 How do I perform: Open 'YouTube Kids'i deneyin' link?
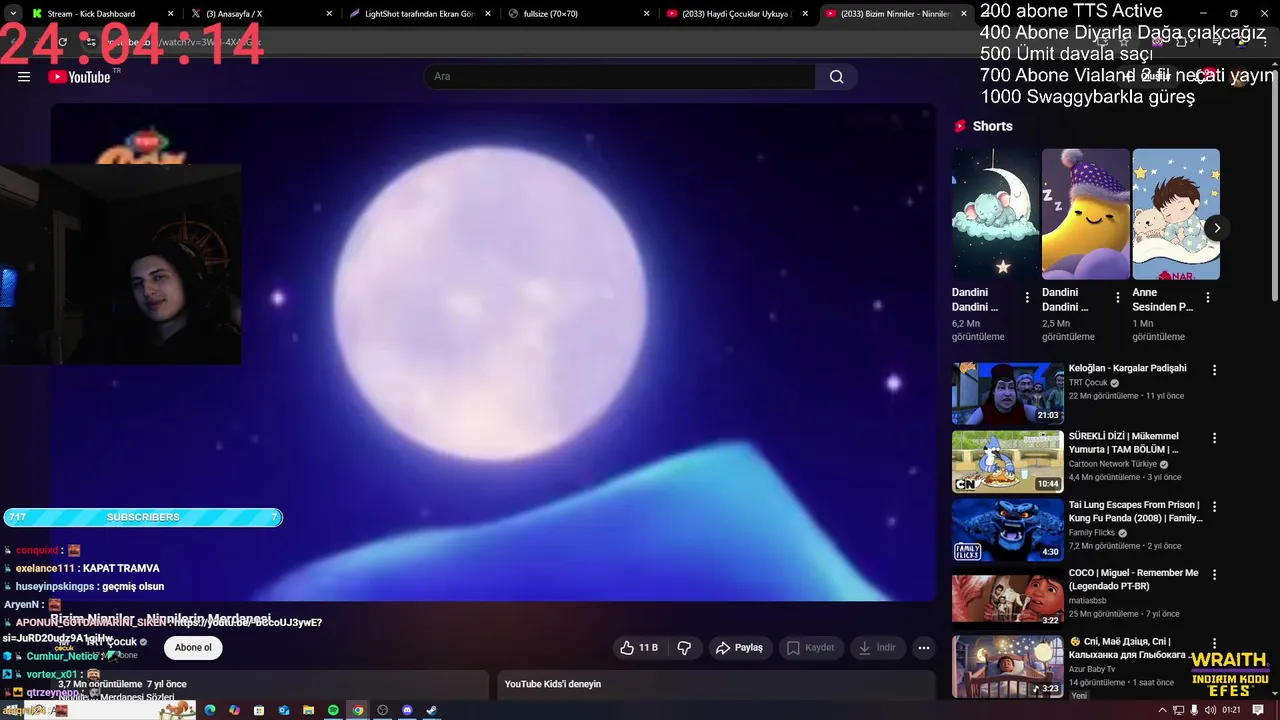click(553, 684)
